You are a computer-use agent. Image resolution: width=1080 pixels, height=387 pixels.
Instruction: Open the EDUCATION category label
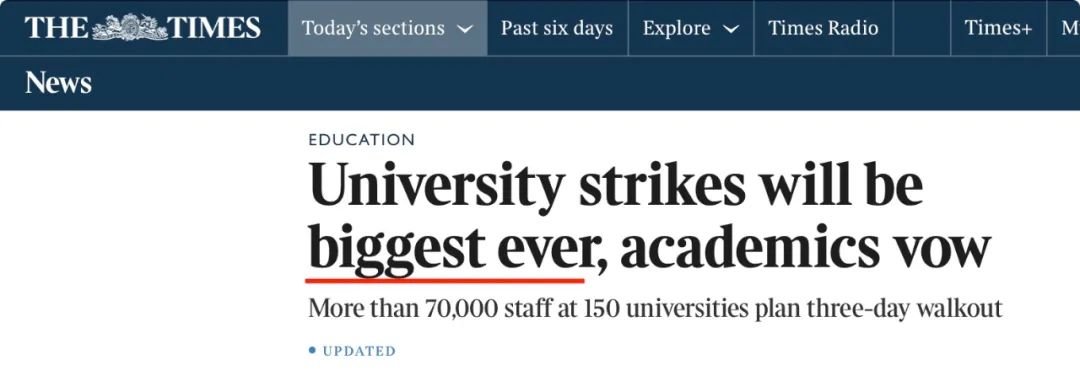pyautogui.click(x=362, y=140)
